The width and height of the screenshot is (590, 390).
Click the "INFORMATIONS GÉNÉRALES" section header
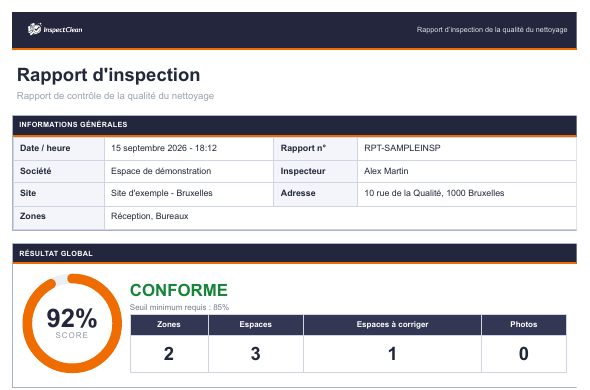coord(294,125)
